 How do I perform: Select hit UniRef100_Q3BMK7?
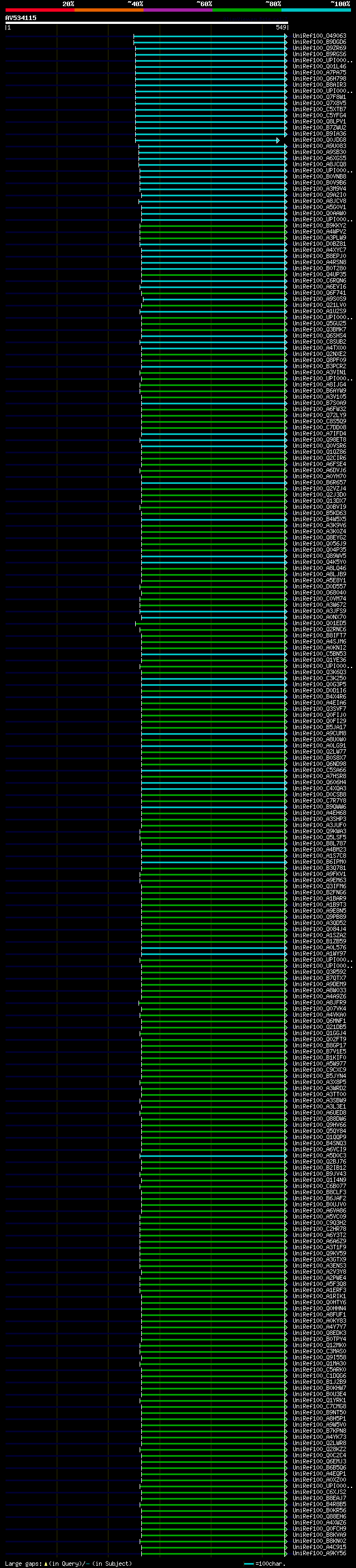click(319, 329)
